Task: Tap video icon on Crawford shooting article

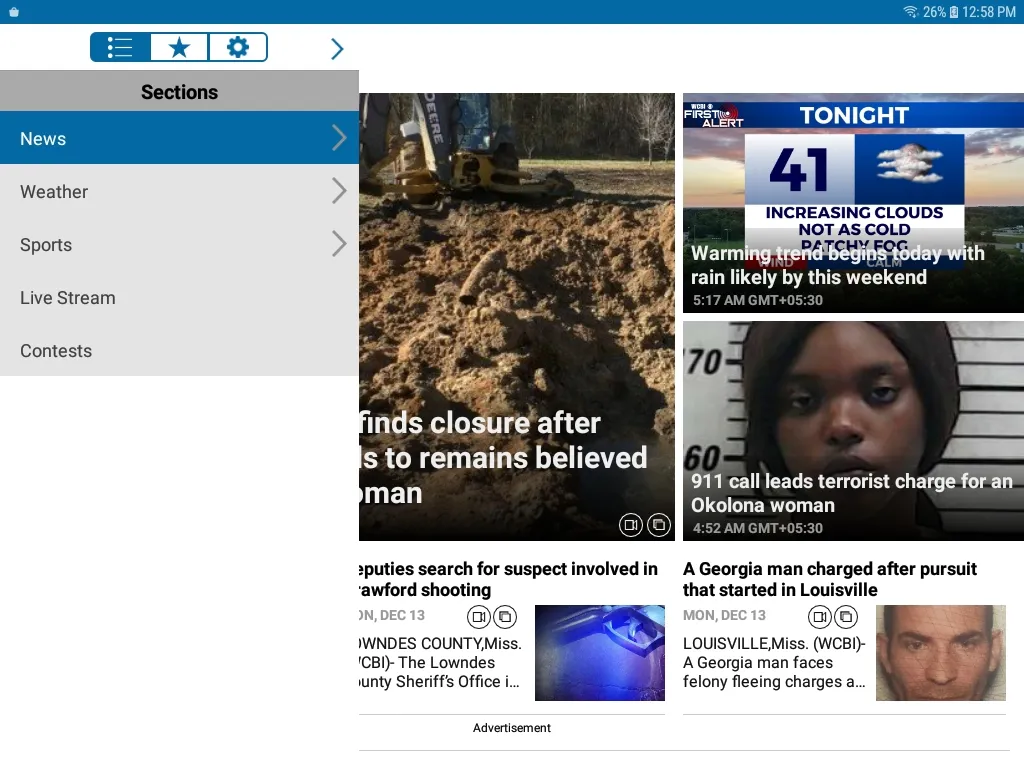Action: click(479, 616)
